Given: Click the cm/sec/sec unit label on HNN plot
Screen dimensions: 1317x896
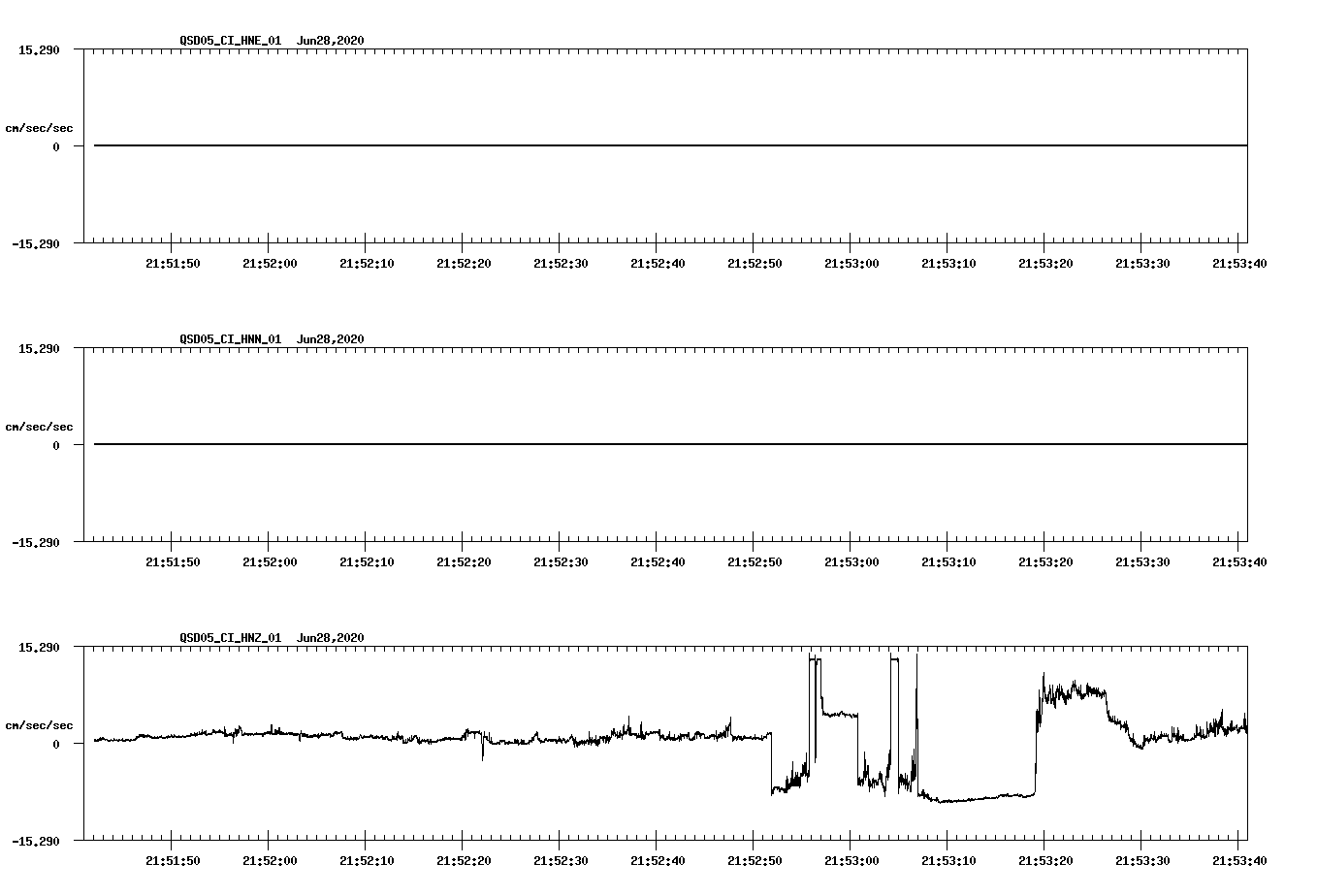Looking at the screenshot, I should pyautogui.click(x=39, y=427).
